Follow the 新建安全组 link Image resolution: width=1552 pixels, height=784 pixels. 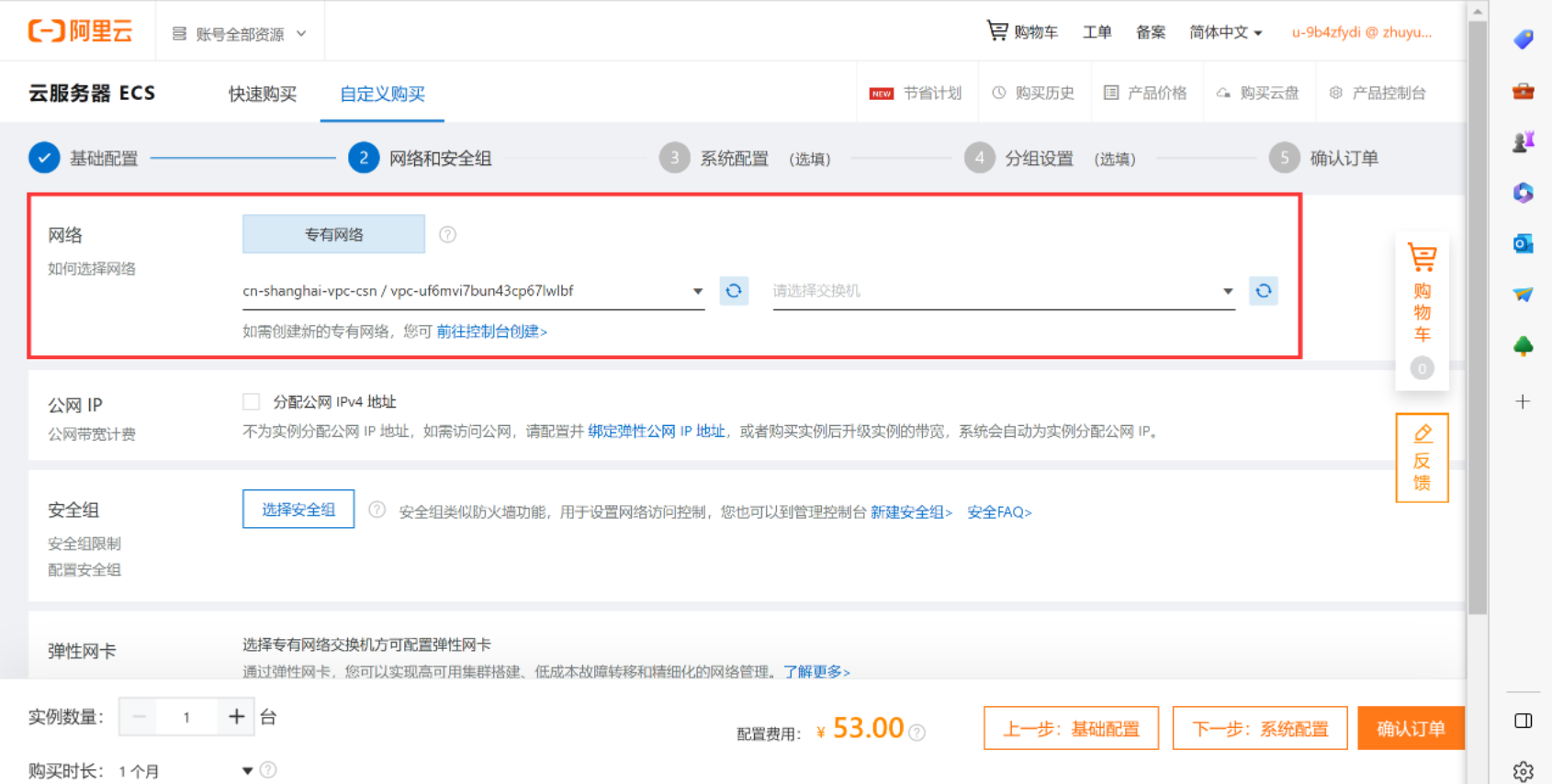tap(911, 512)
